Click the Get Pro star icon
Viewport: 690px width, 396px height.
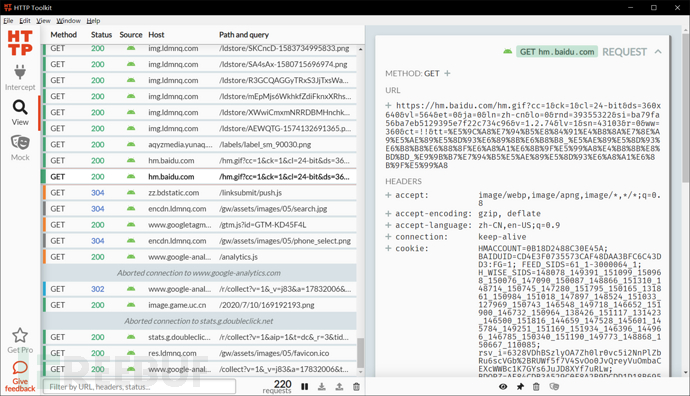pos(20,336)
